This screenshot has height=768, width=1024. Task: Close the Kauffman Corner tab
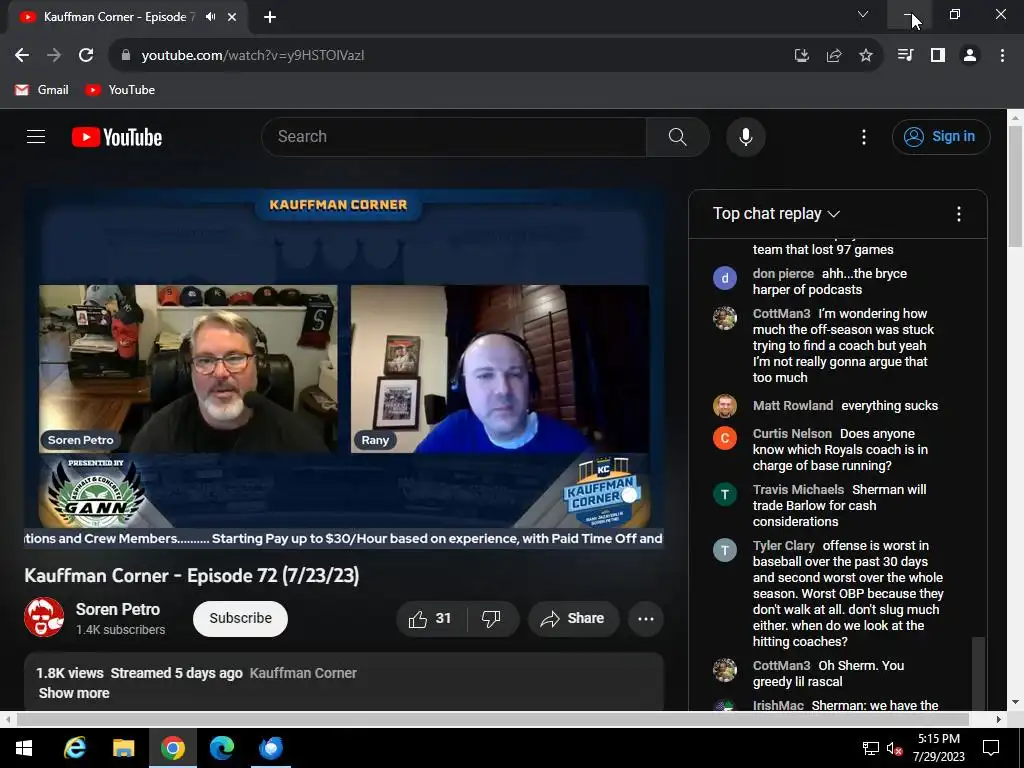[x=232, y=17]
